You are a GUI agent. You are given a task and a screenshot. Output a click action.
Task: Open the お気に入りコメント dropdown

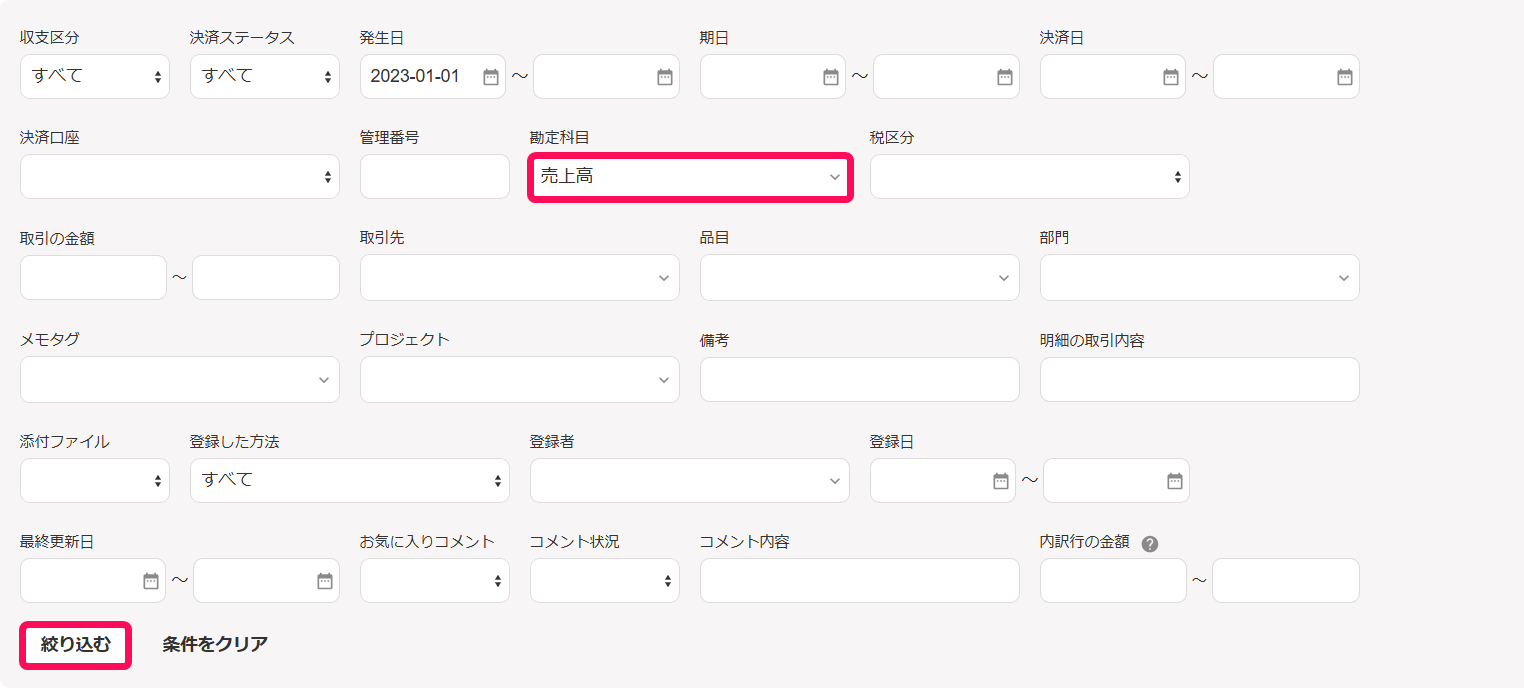coord(435,581)
